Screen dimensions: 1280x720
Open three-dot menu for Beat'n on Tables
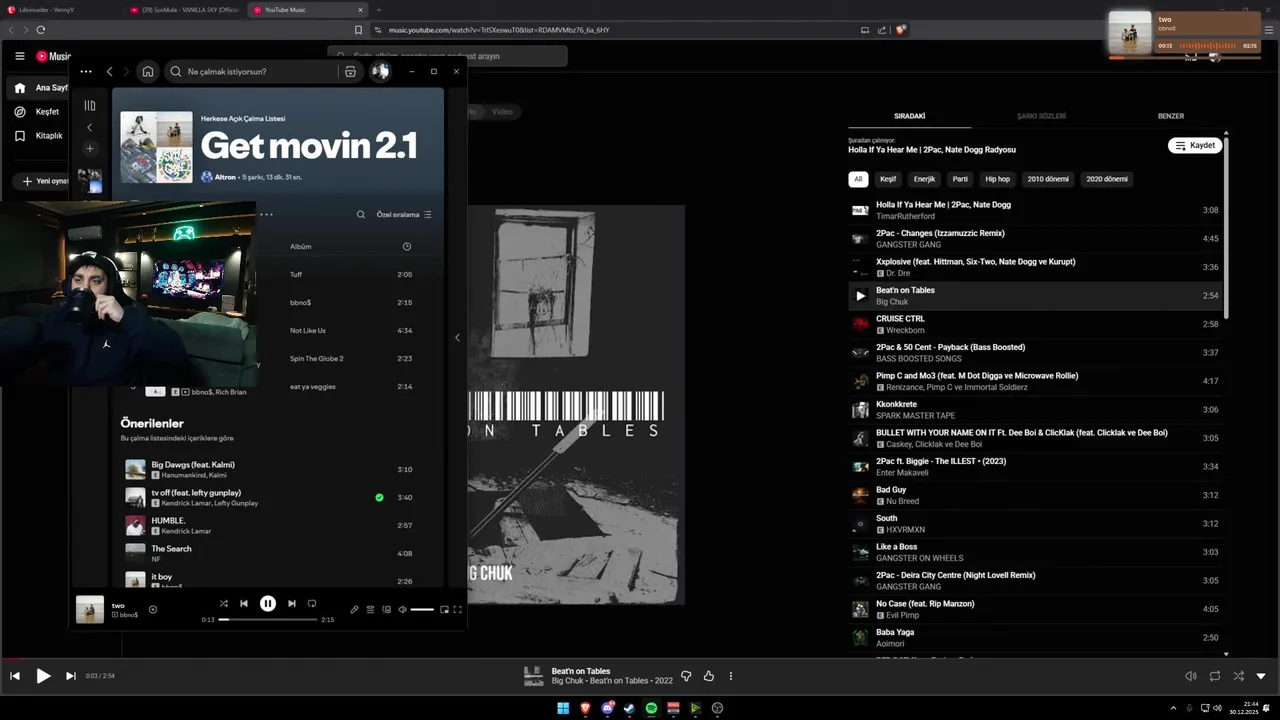pos(731,676)
